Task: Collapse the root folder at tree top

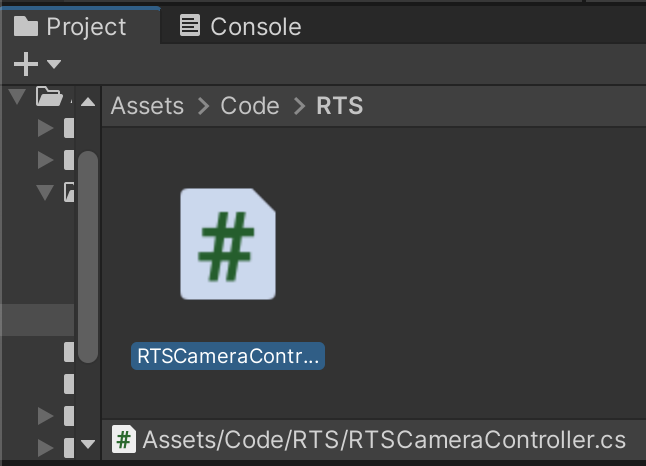Action: coord(16,97)
